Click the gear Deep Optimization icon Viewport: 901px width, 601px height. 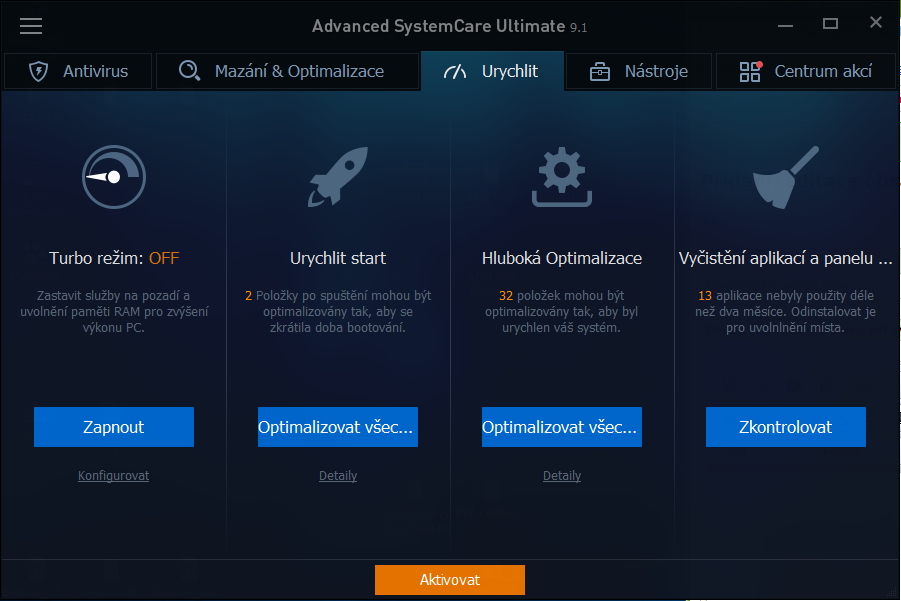point(562,177)
